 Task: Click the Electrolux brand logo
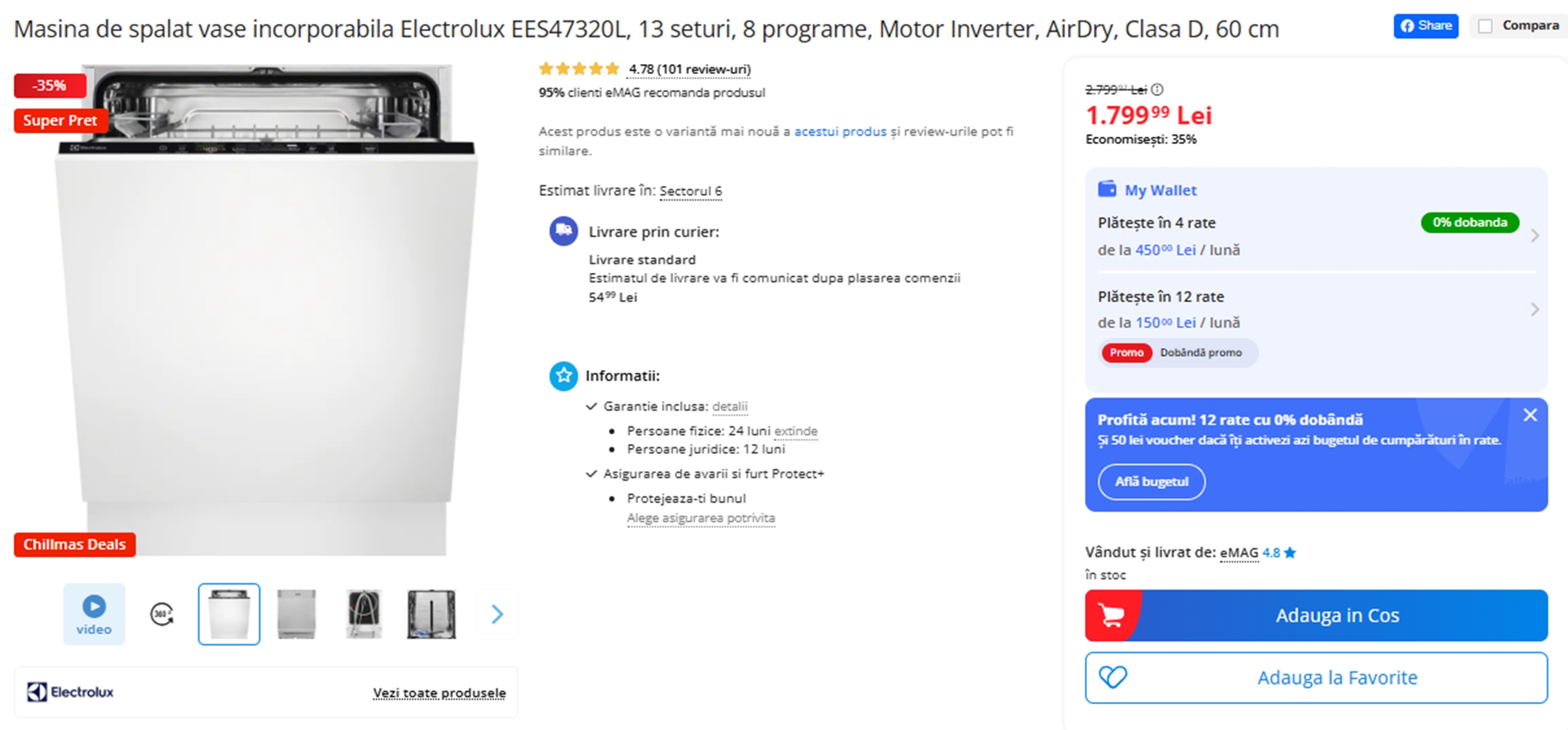71,690
